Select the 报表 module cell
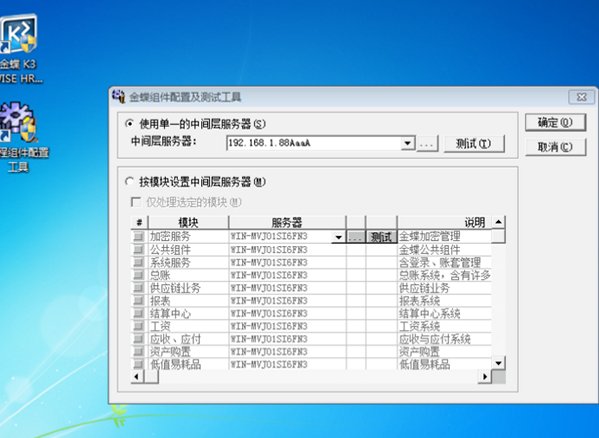 pos(188,301)
